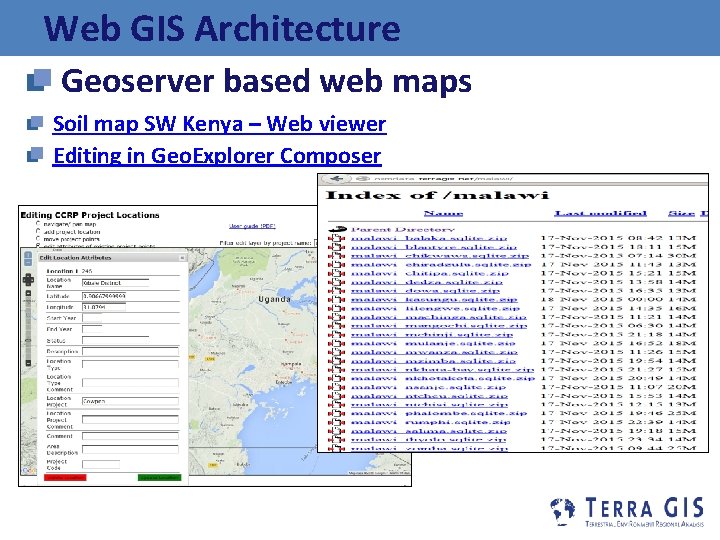Click the zip icon beside malawi_balaka.sqlite.zip
This screenshot has width=720, height=540.
(337, 238)
